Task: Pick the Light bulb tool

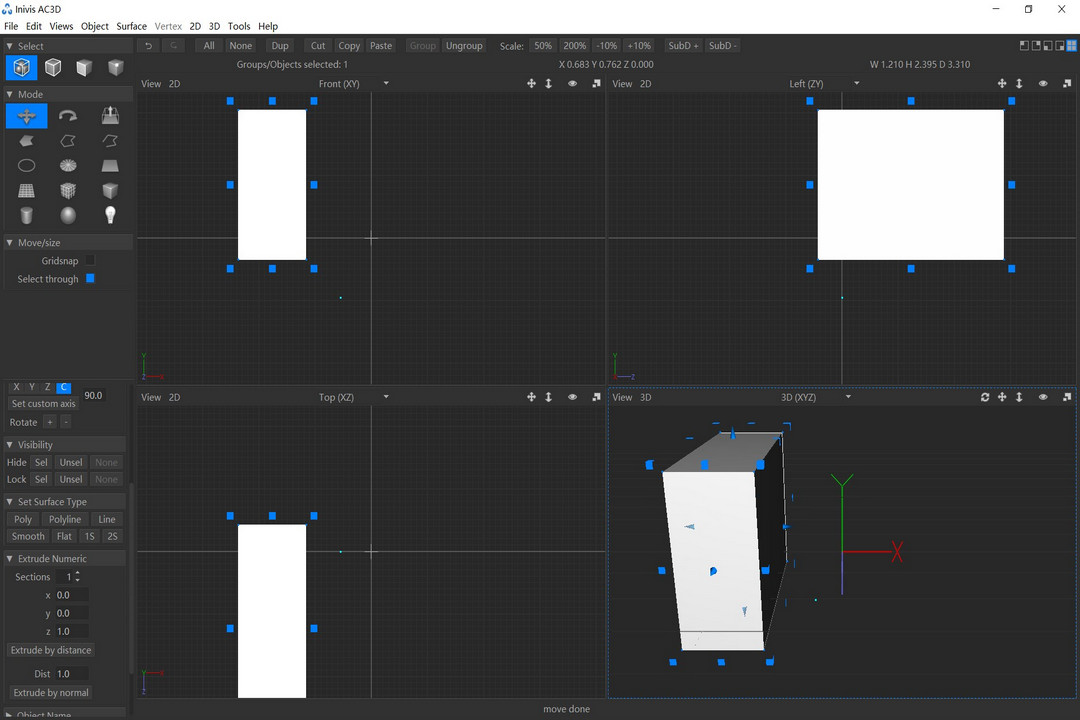Action: (x=110, y=215)
